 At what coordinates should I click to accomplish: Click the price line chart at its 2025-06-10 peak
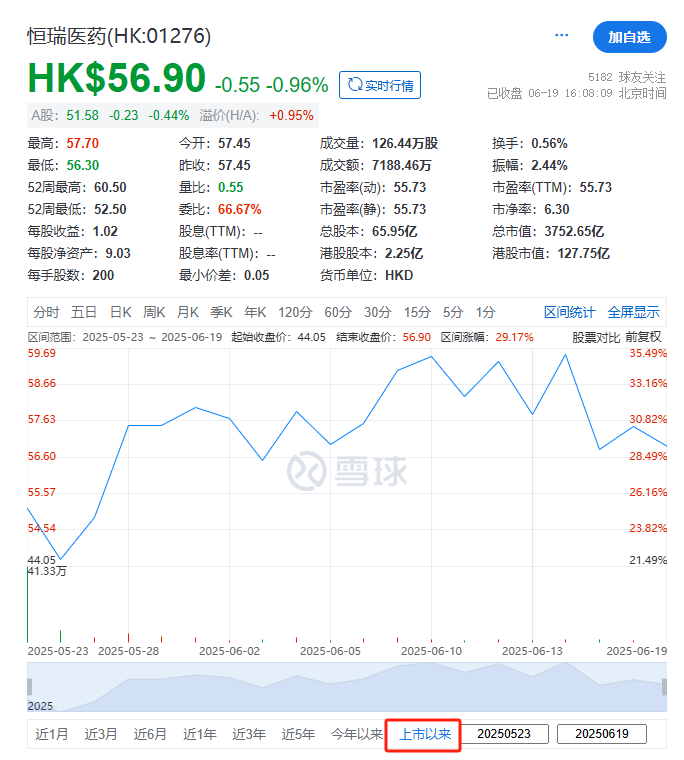point(431,357)
